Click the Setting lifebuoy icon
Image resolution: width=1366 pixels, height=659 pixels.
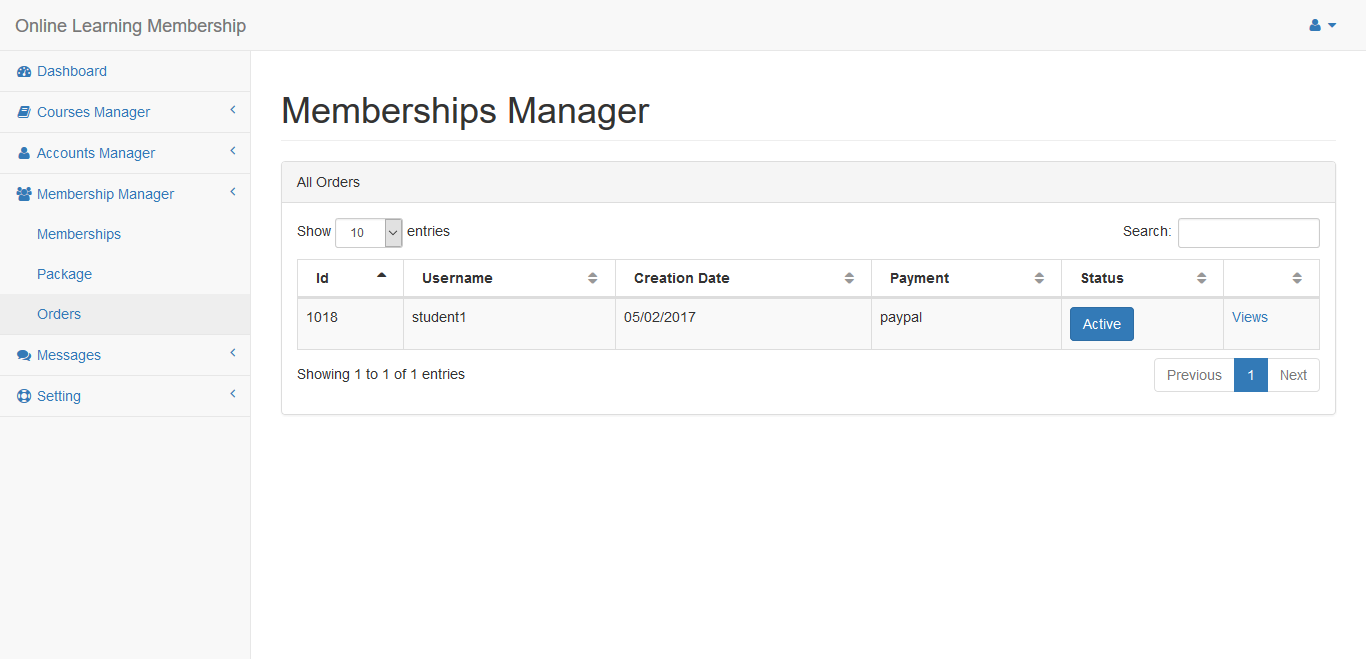(24, 397)
